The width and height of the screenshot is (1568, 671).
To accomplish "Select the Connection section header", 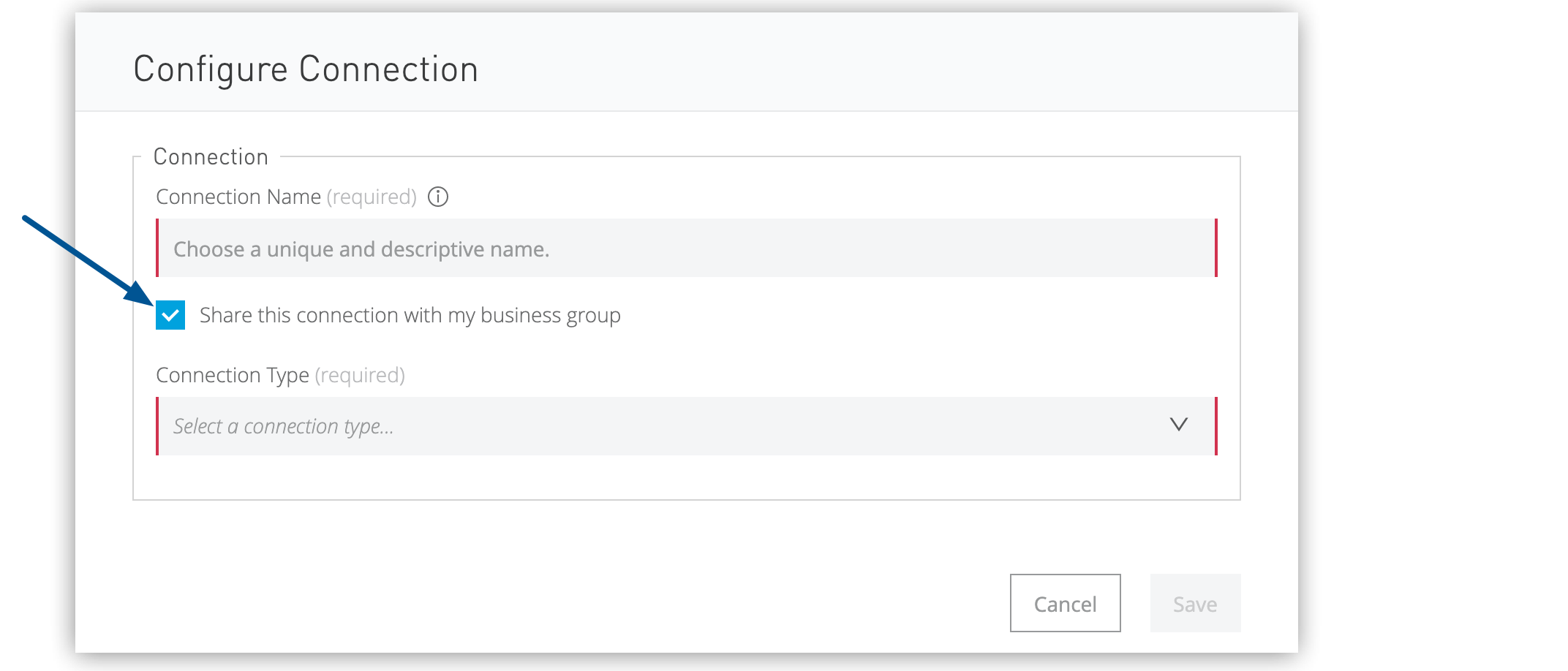I will [211, 156].
